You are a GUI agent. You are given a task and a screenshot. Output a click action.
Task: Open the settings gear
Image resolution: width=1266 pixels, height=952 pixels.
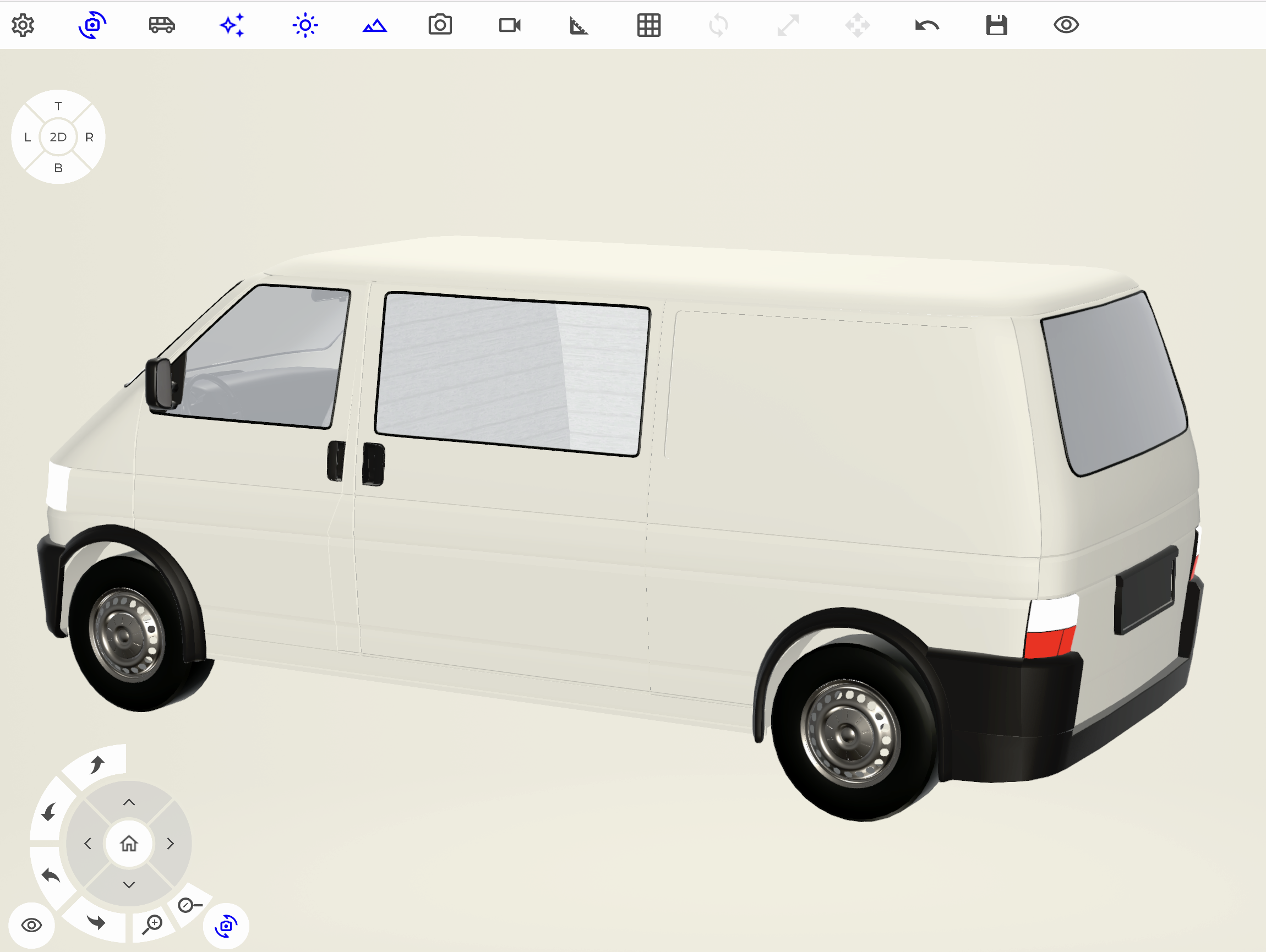coord(23,25)
